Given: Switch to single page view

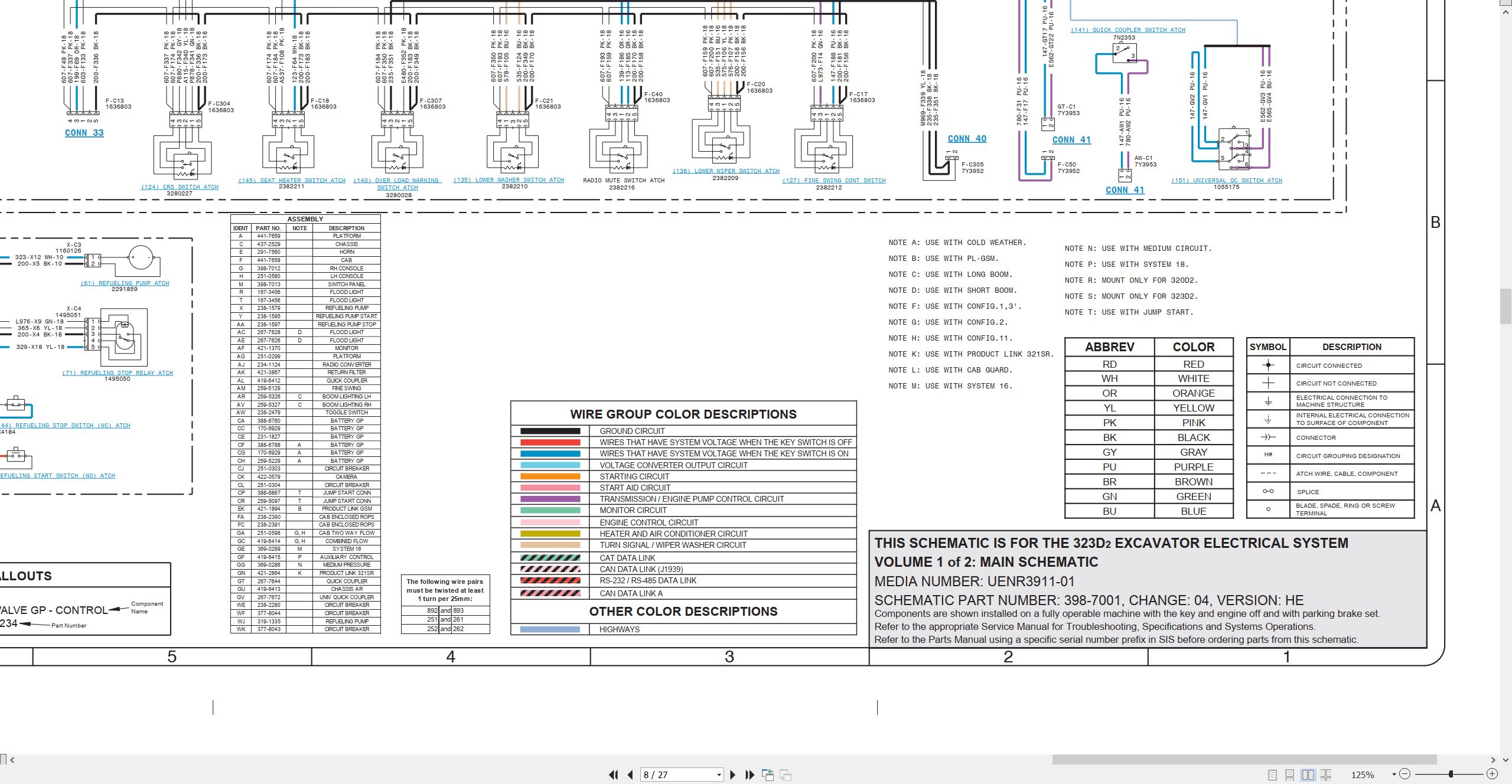Looking at the screenshot, I should (x=1272, y=775).
